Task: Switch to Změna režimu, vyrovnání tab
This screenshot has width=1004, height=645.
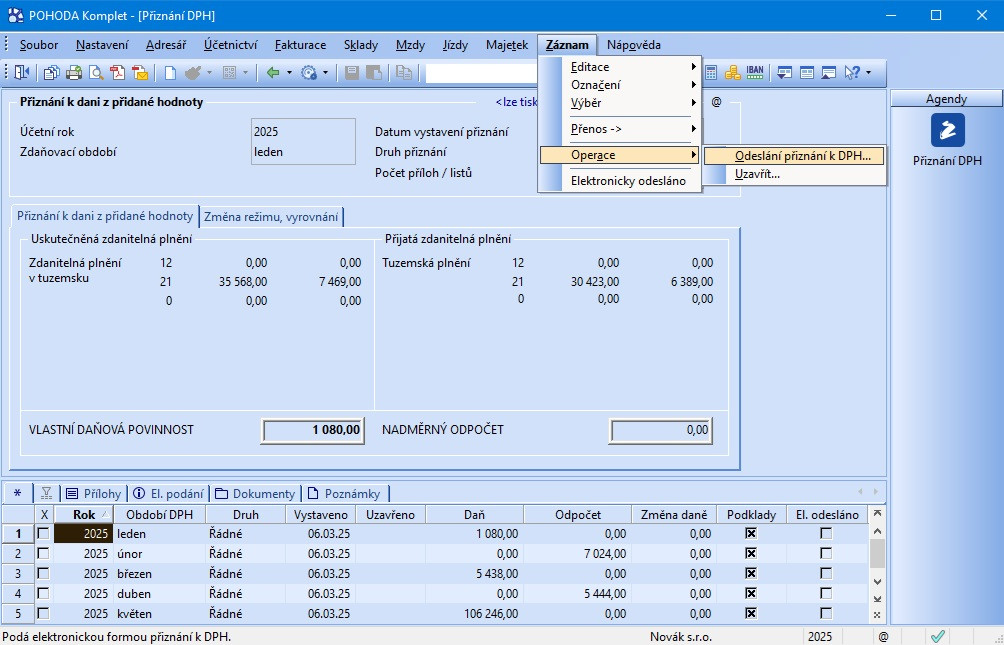Action: 273,216
